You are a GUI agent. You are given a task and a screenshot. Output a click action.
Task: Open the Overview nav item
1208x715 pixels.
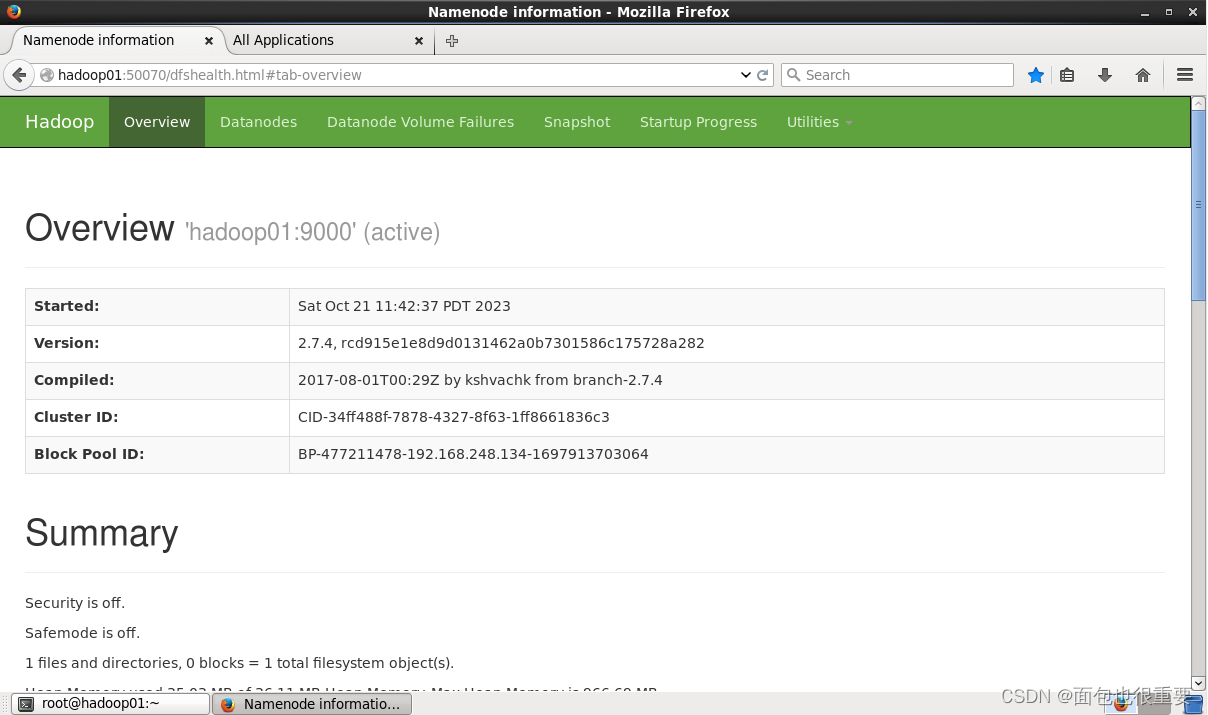click(157, 122)
